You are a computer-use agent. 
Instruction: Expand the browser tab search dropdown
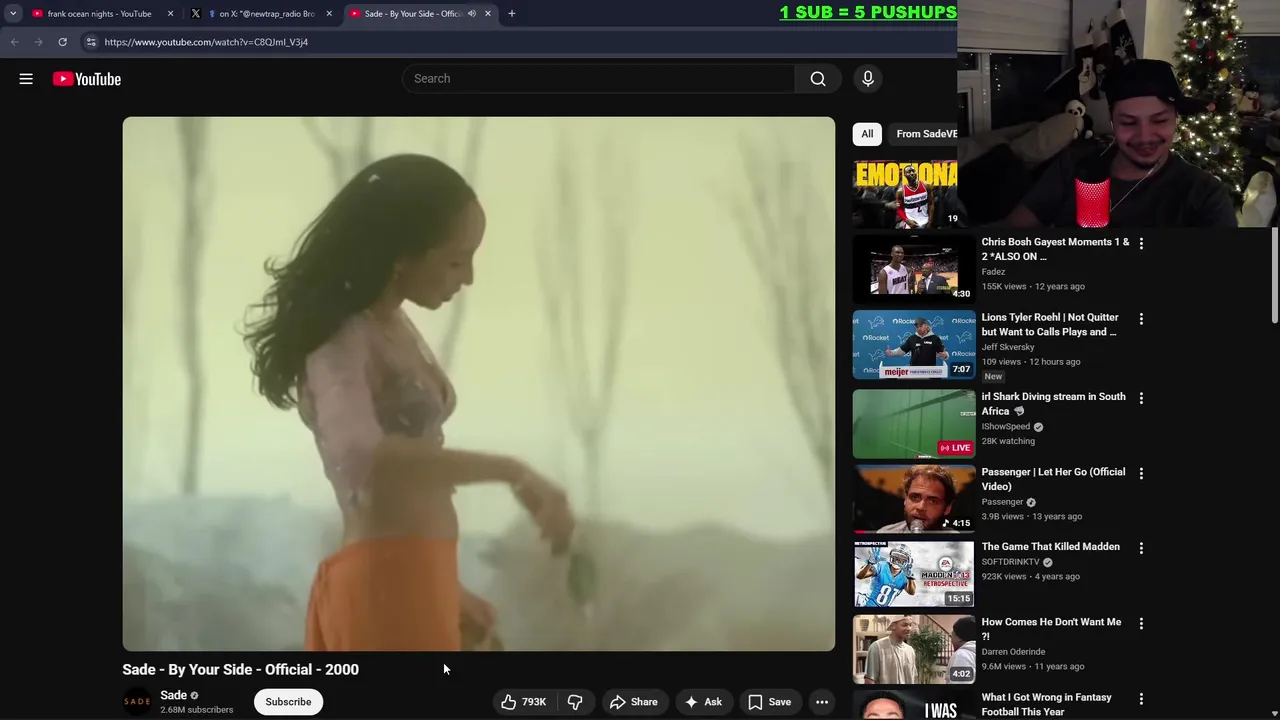click(x=13, y=14)
